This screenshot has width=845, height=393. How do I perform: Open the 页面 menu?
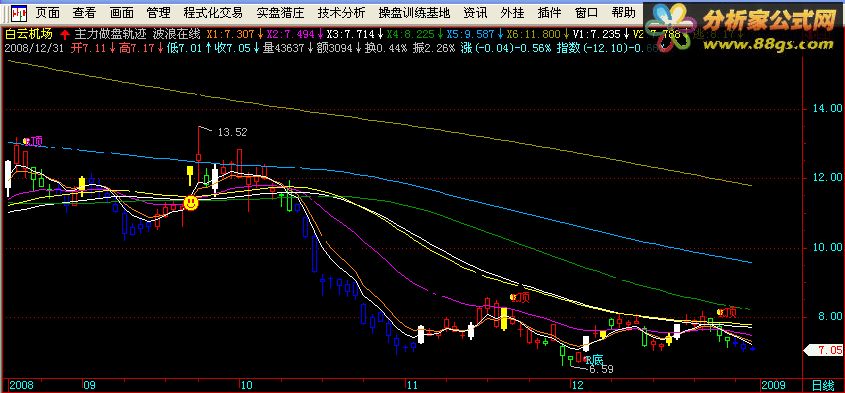pyautogui.click(x=47, y=12)
